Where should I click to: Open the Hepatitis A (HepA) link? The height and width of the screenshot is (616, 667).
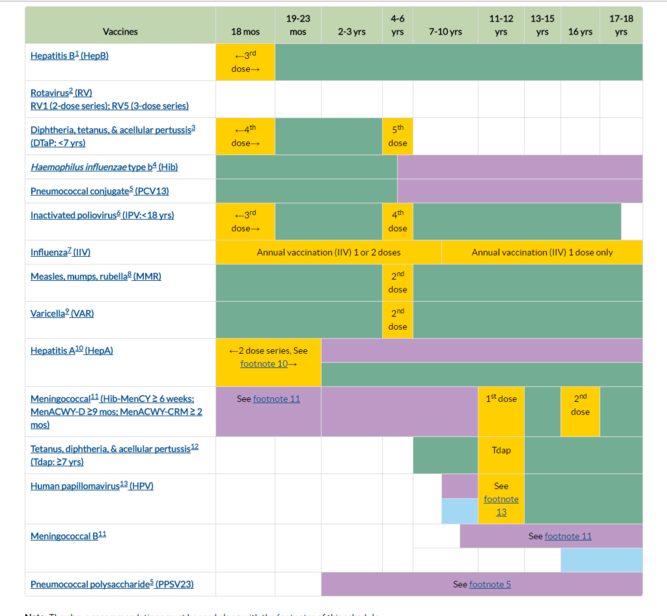(72, 351)
